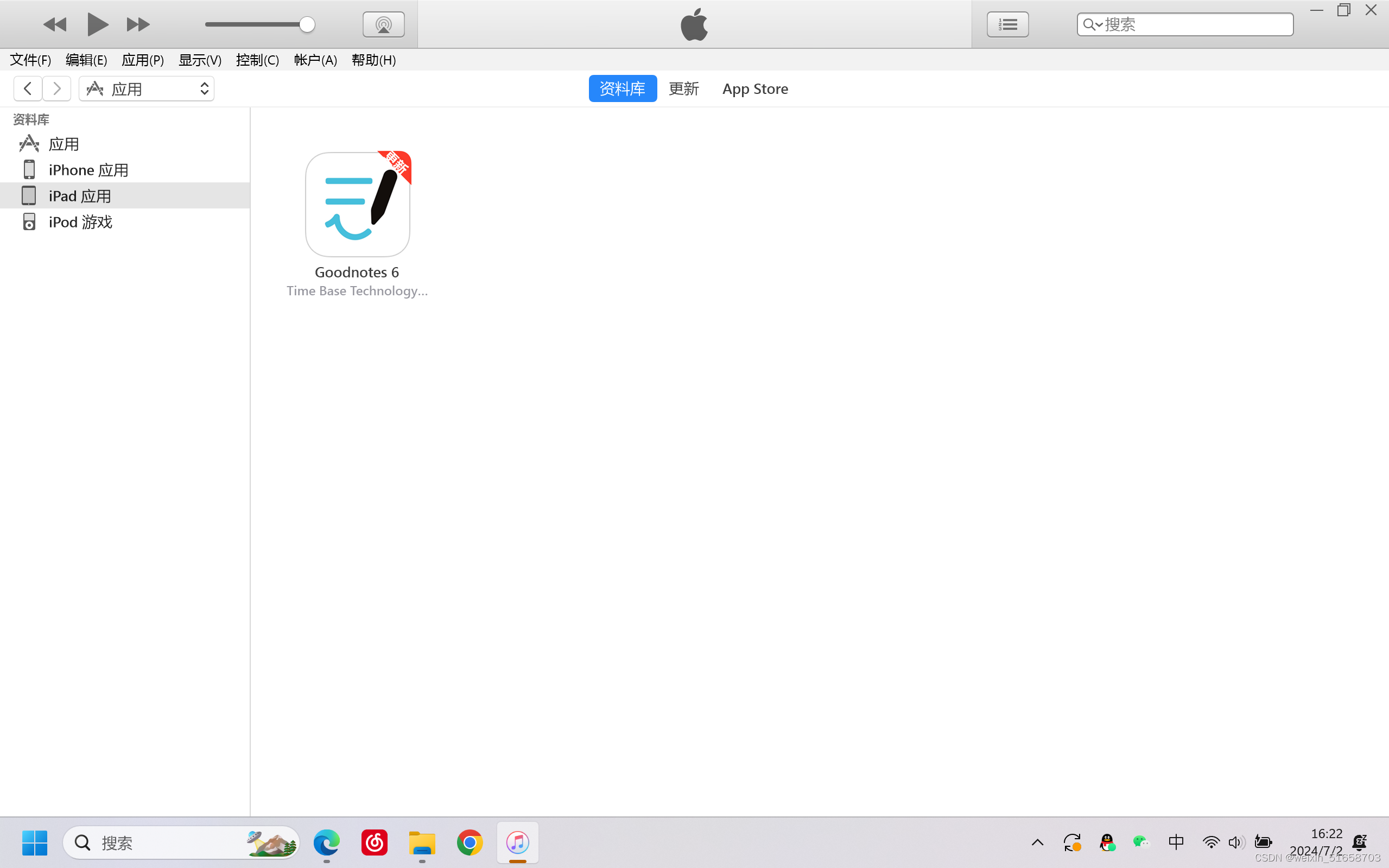Click the fast-forward next track button

click(x=138, y=24)
